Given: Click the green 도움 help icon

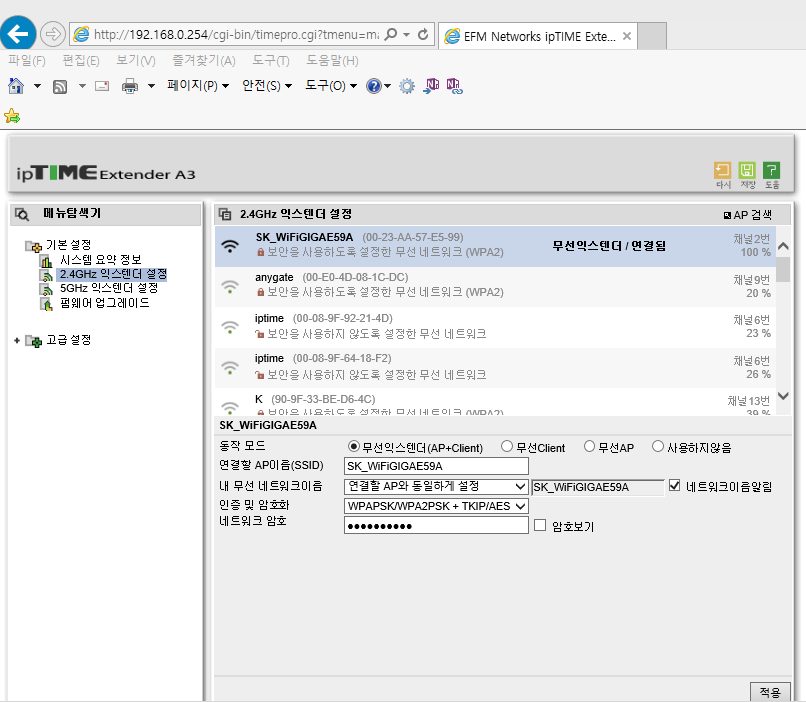Looking at the screenshot, I should click(772, 170).
